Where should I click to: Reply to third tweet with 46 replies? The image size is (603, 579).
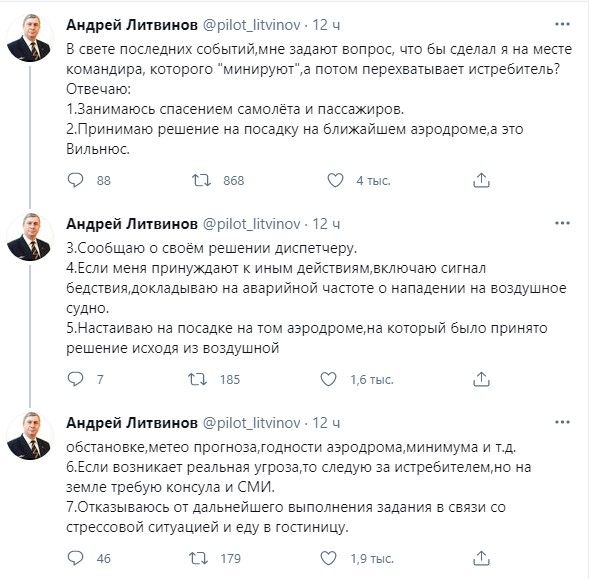[75, 558]
